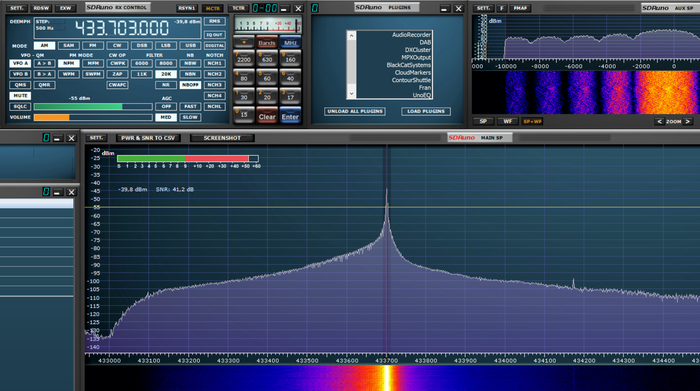Screen dimensions: 700x391
Task: Select SWFM FM mode
Action: click(x=93, y=74)
